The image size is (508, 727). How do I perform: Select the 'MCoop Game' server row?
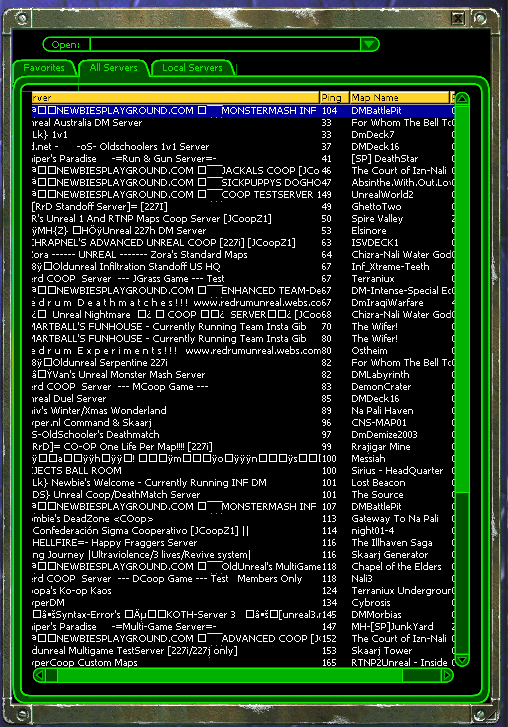tap(243, 387)
